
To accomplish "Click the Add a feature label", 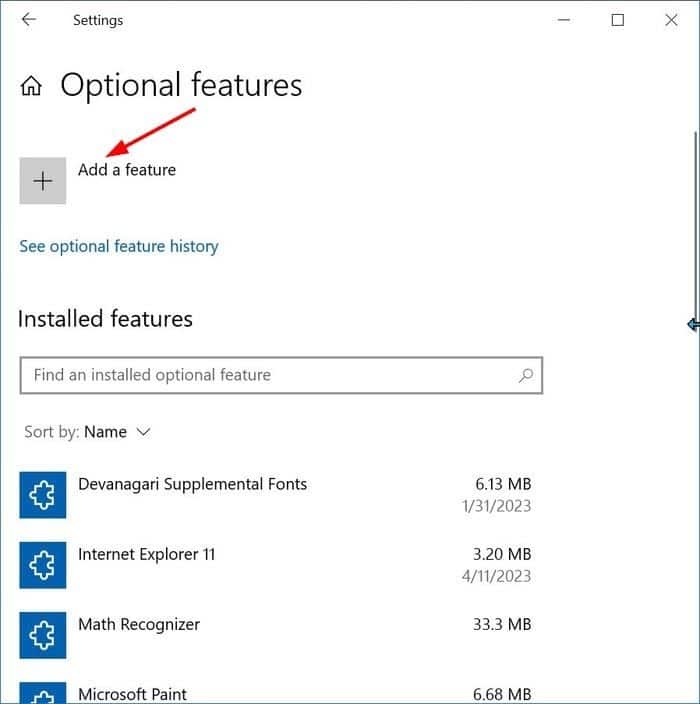I will [x=127, y=170].
